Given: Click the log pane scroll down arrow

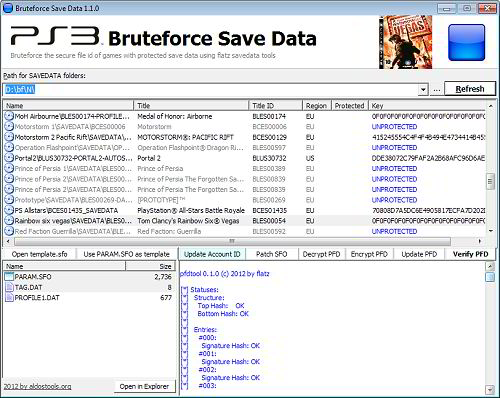Looking at the screenshot, I should coord(490,389).
